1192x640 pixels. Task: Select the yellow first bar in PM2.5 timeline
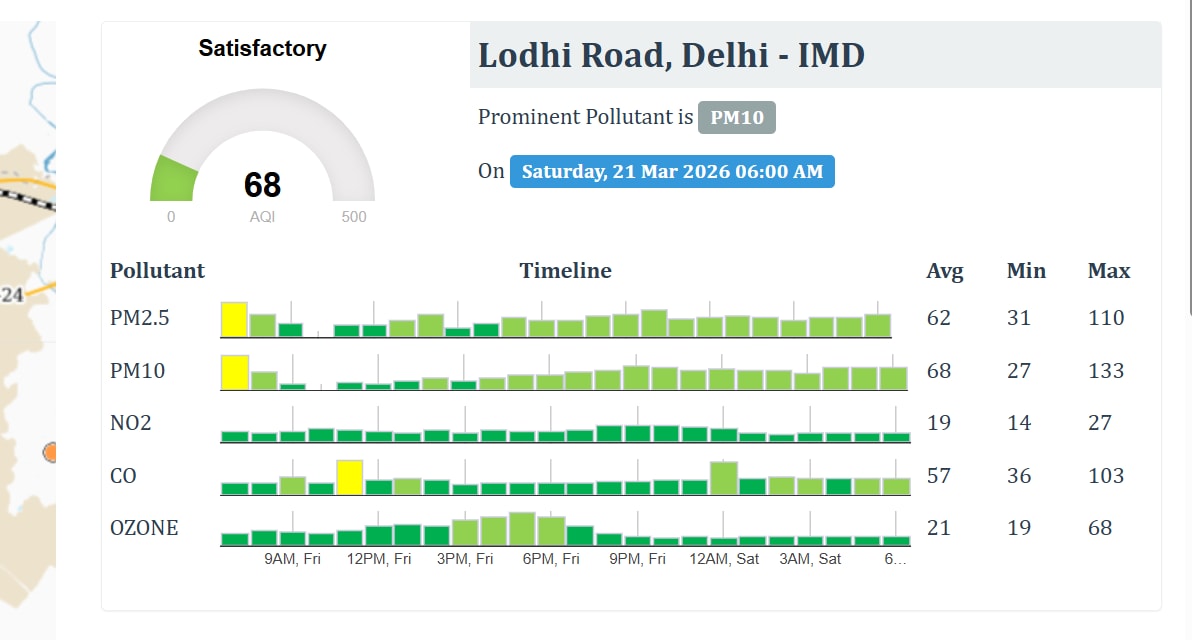[234, 319]
